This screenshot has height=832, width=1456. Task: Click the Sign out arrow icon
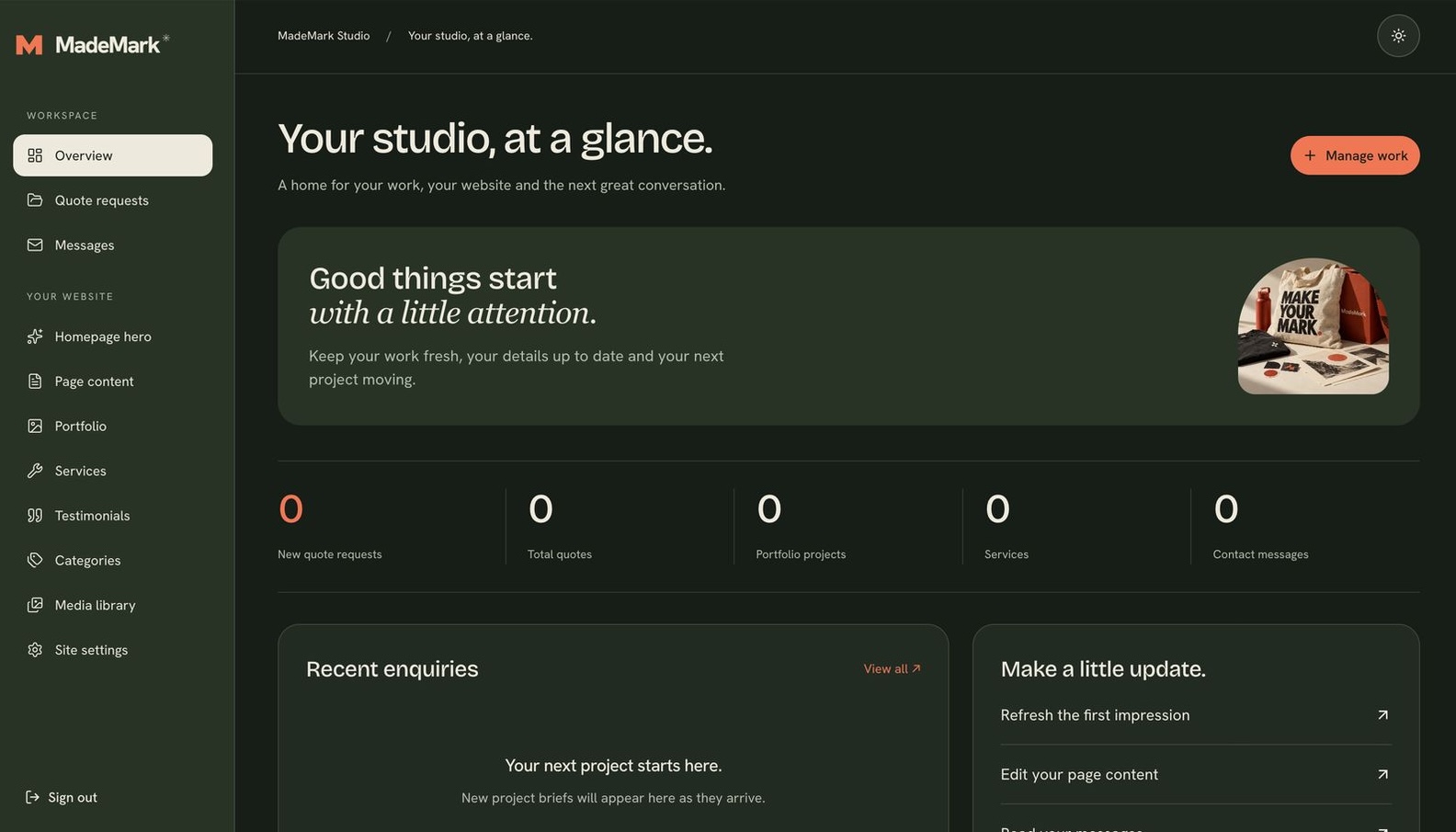[32, 797]
